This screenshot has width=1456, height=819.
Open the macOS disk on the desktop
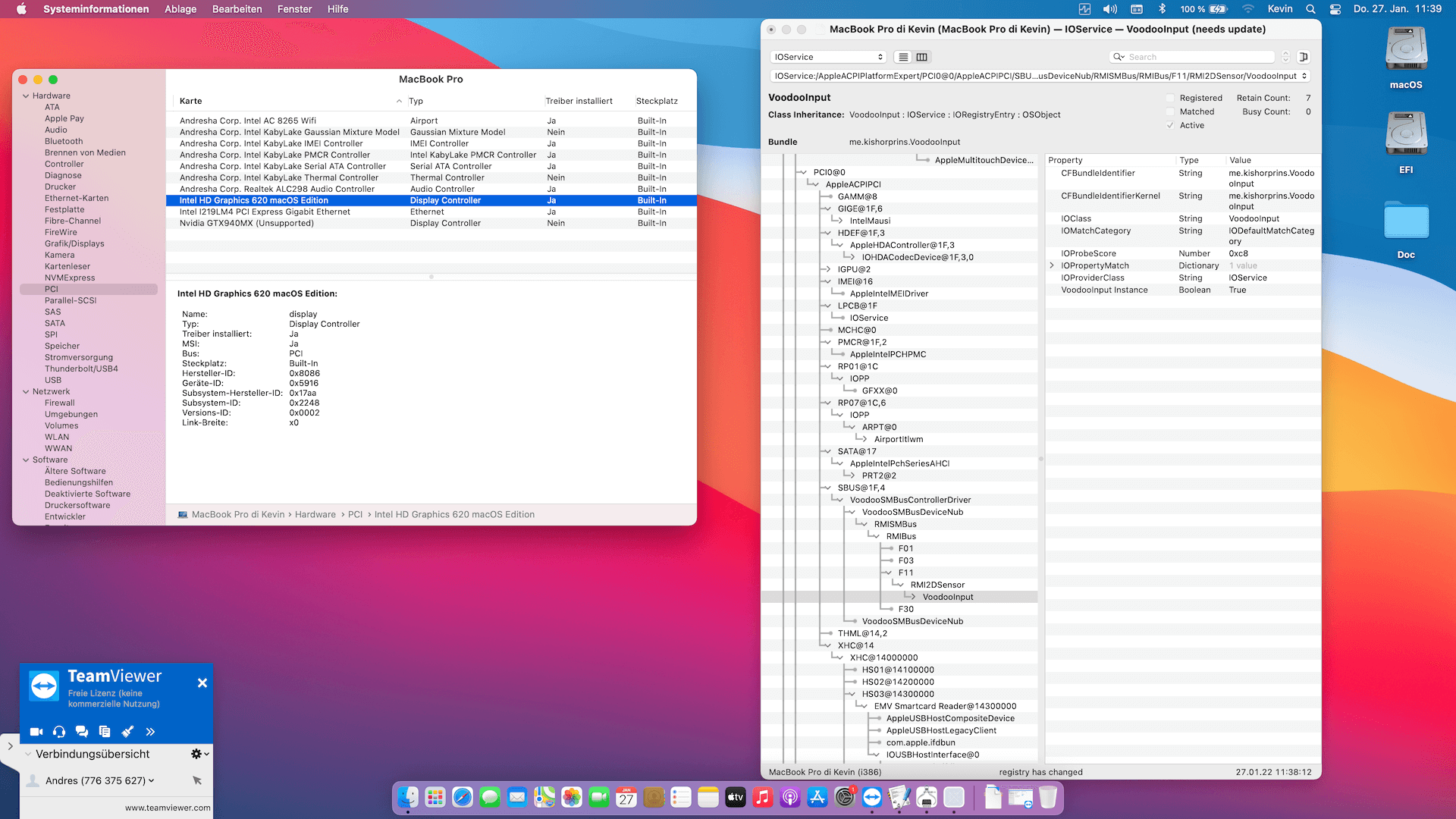click(x=1406, y=50)
